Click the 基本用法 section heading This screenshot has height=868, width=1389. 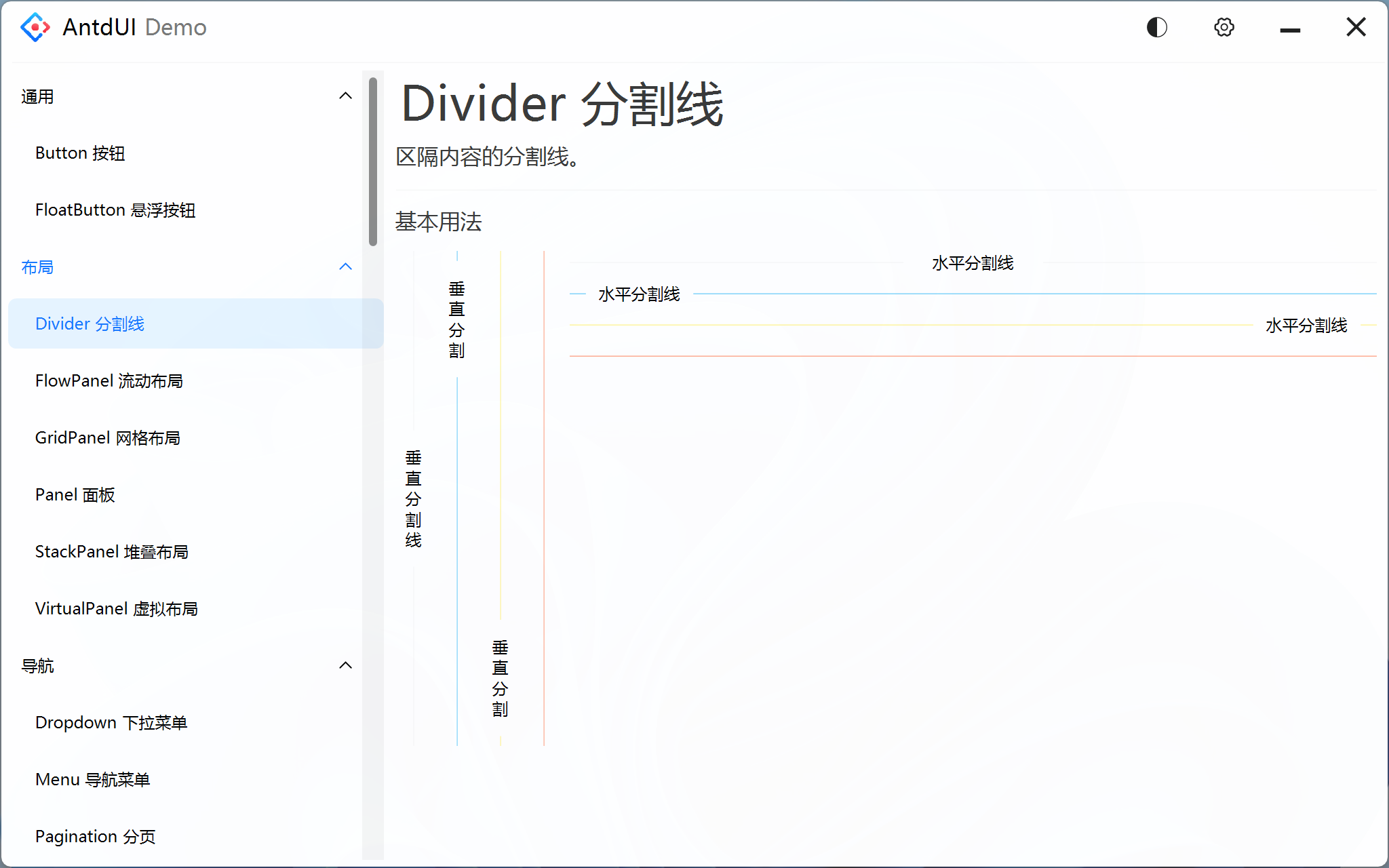438,221
